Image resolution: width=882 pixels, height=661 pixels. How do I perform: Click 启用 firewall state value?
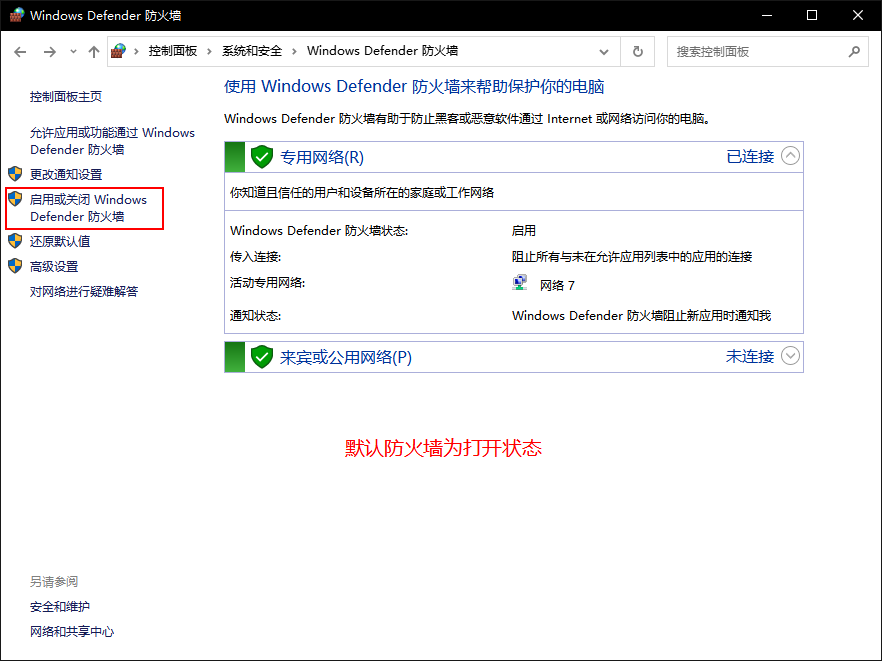(x=524, y=231)
